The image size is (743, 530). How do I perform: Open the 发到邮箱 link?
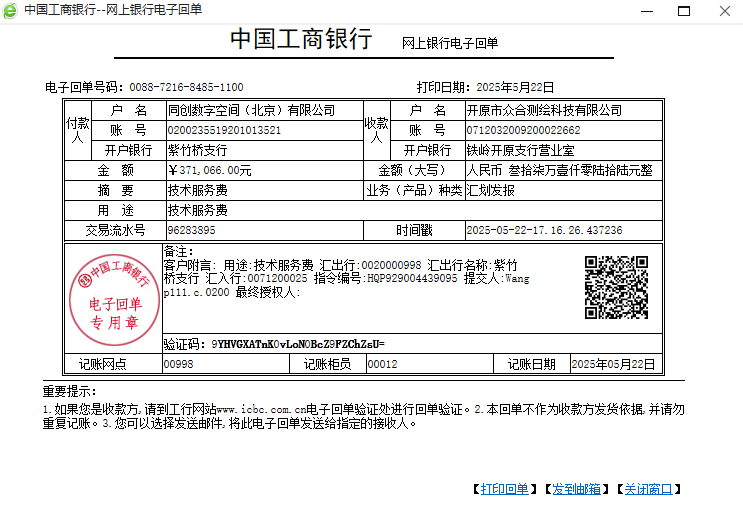577,489
